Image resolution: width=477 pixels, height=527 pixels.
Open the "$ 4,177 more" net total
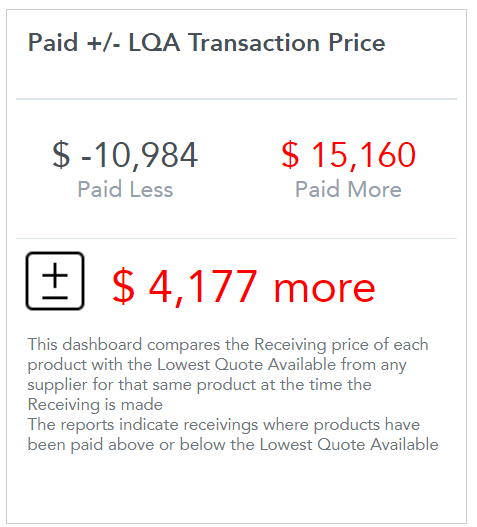(x=243, y=287)
